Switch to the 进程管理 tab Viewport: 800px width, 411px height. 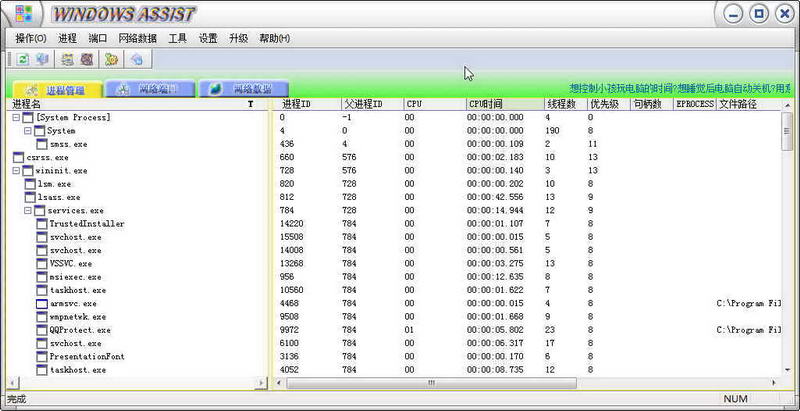pos(58,90)
